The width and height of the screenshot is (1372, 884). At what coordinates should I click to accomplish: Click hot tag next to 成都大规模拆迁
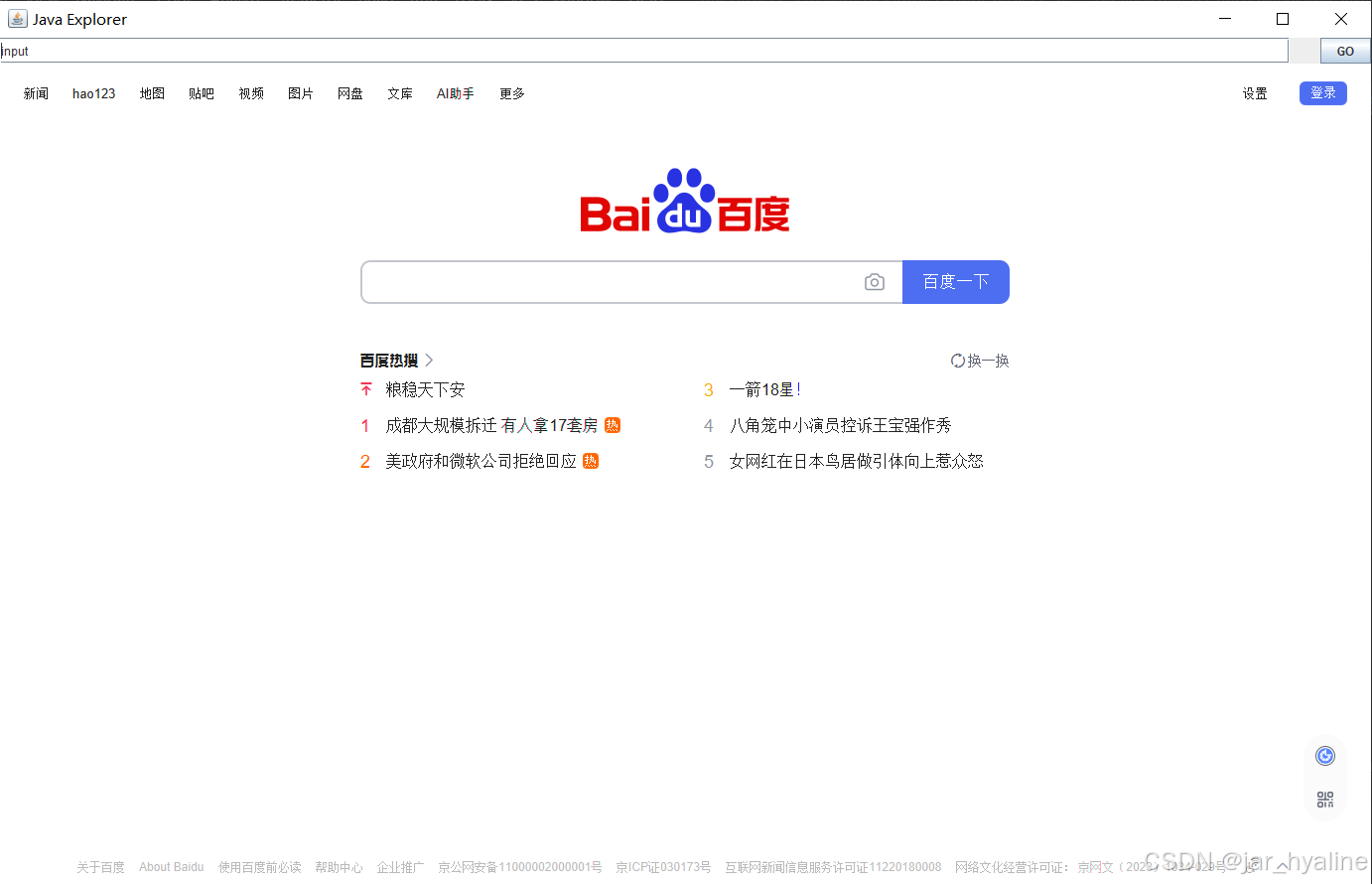click(613, 425)
